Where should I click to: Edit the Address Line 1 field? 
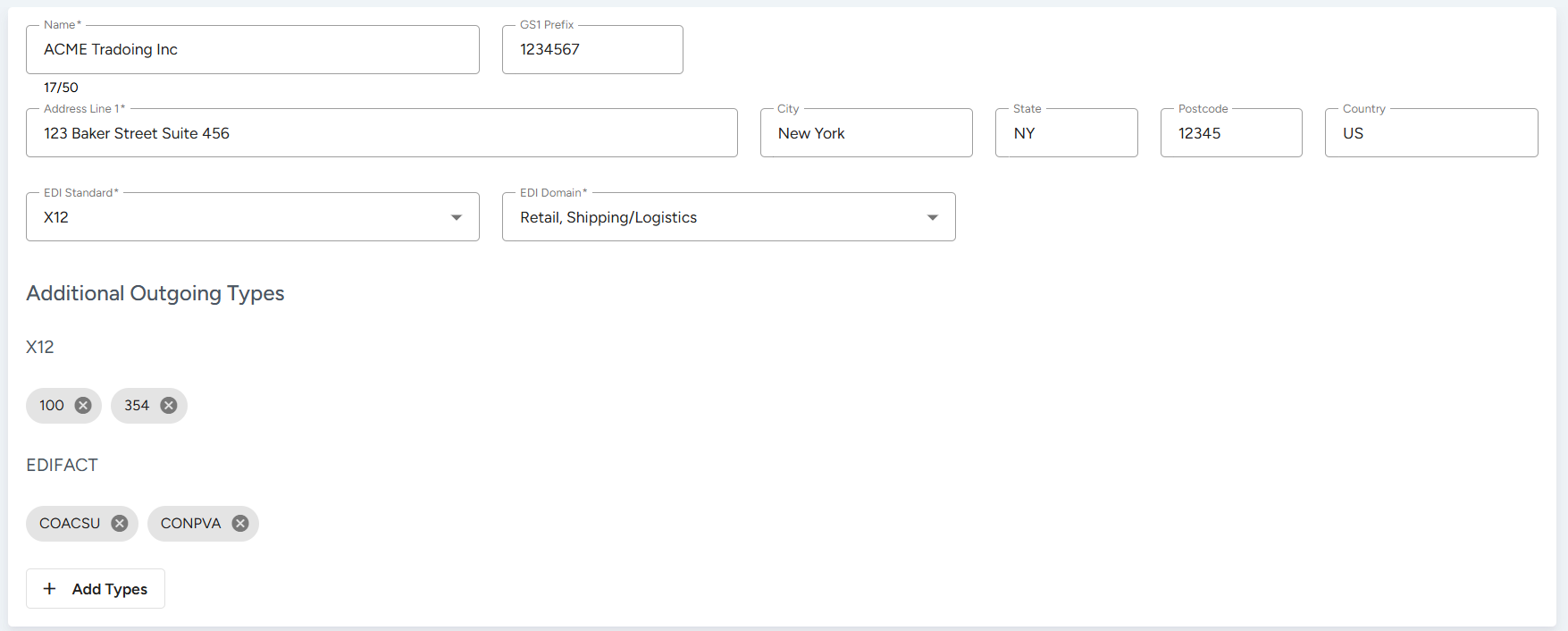(x=382, y=133)
